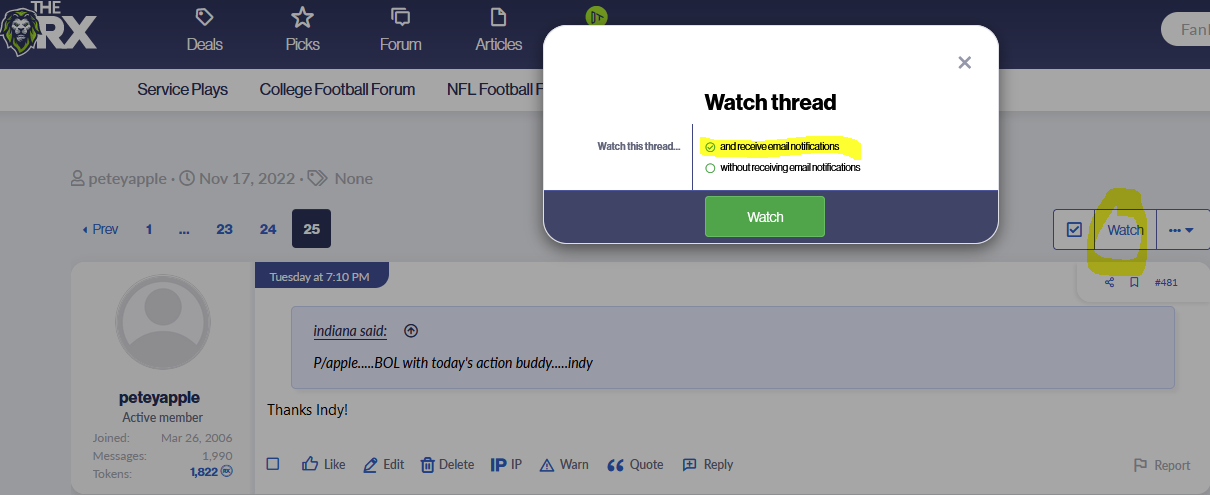1210x495 pixels.
Task: Bookmark post #481 with the bookmark icon
Action: (x=1134, y=283)
